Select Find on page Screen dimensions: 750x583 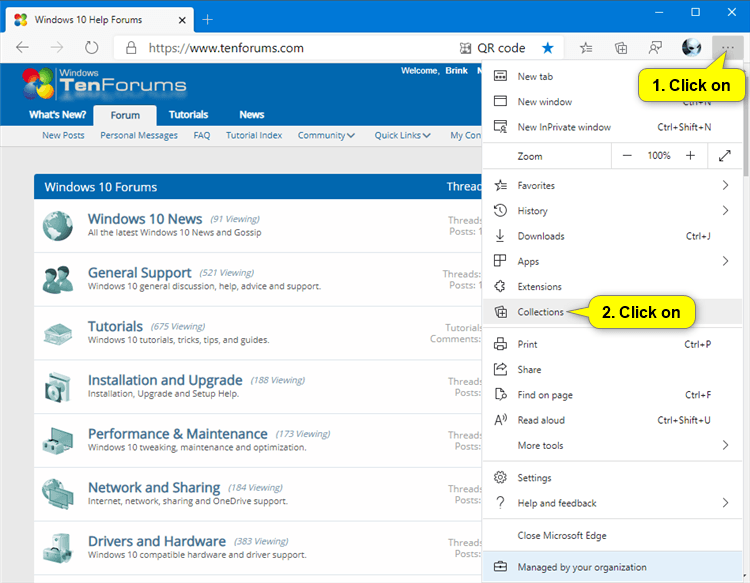point(612,395)
